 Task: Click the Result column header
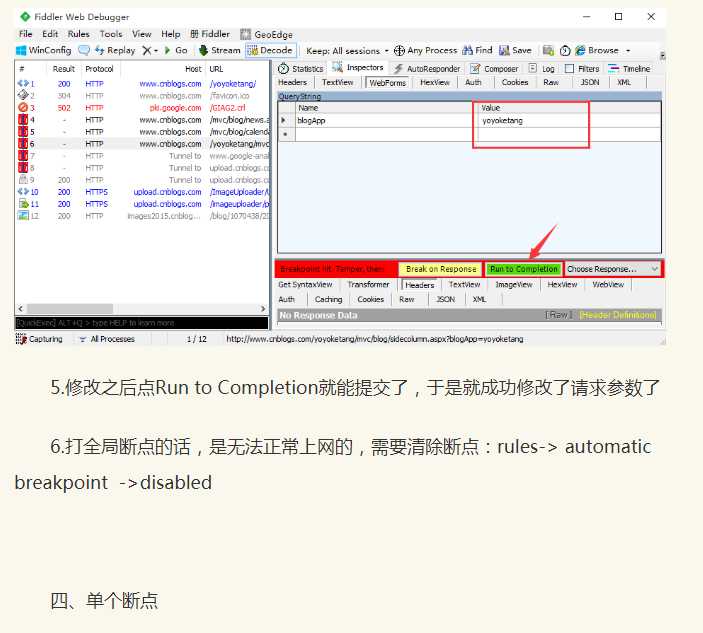pyautogui.click(x=64, y=69)
